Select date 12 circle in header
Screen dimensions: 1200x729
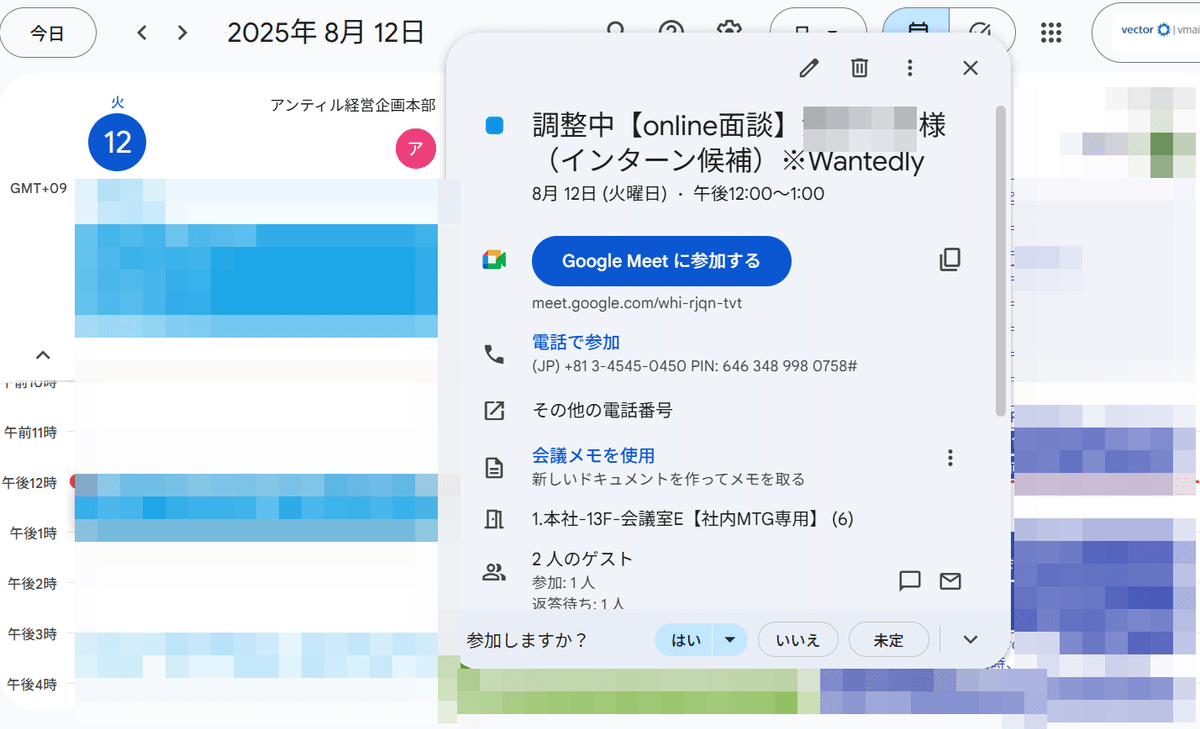pos(117,142)
